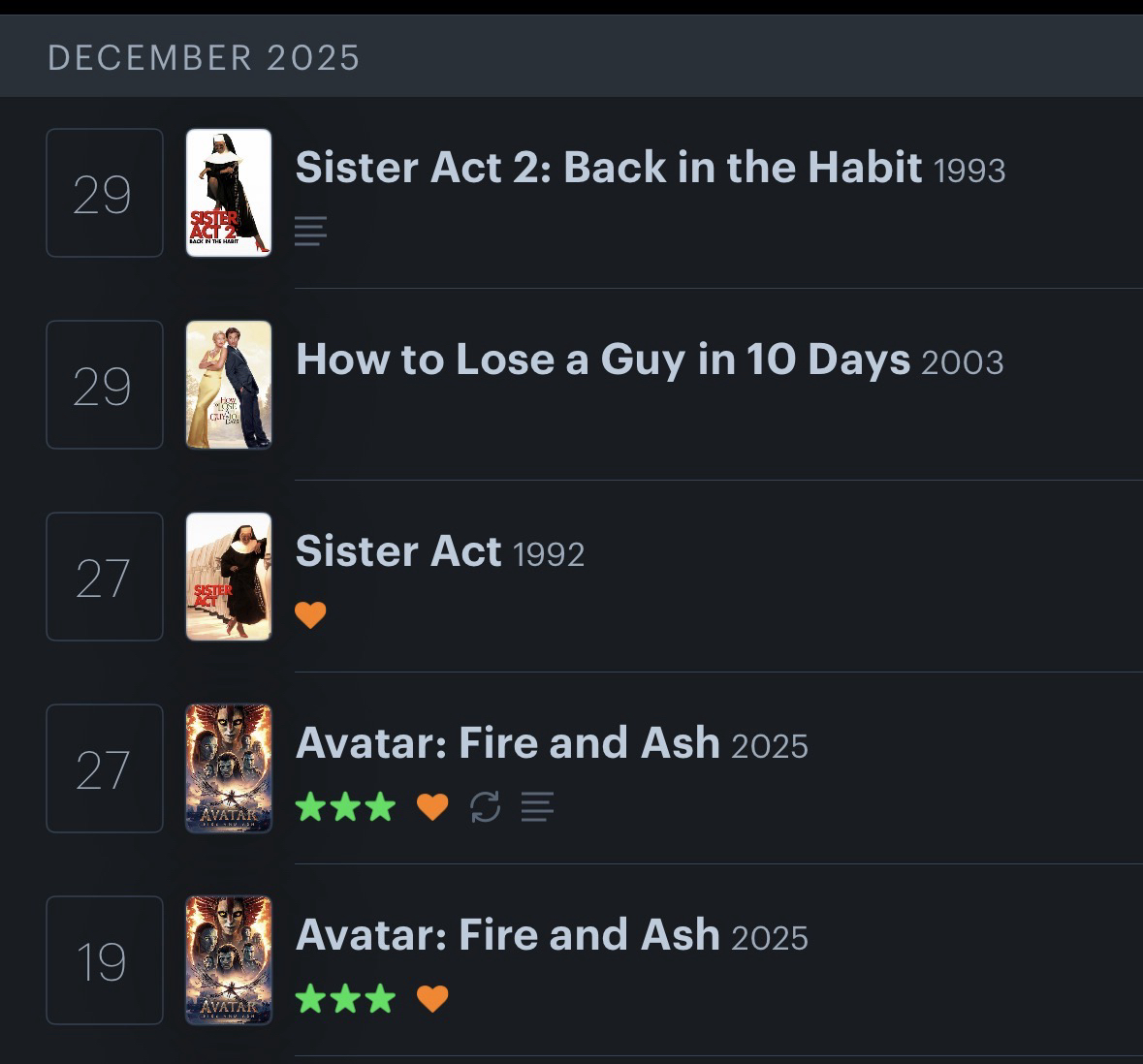The image size is (1143, 1064).
Task: Open review icon under Sister Act 2
Action: click(310, 231)
